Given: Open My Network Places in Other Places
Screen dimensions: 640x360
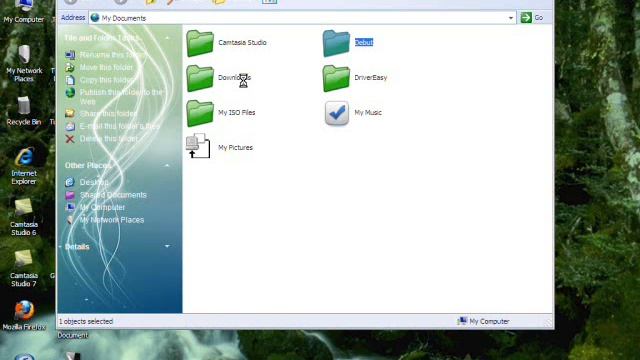Looking at the screenshot, I should (x=112, y=220).
